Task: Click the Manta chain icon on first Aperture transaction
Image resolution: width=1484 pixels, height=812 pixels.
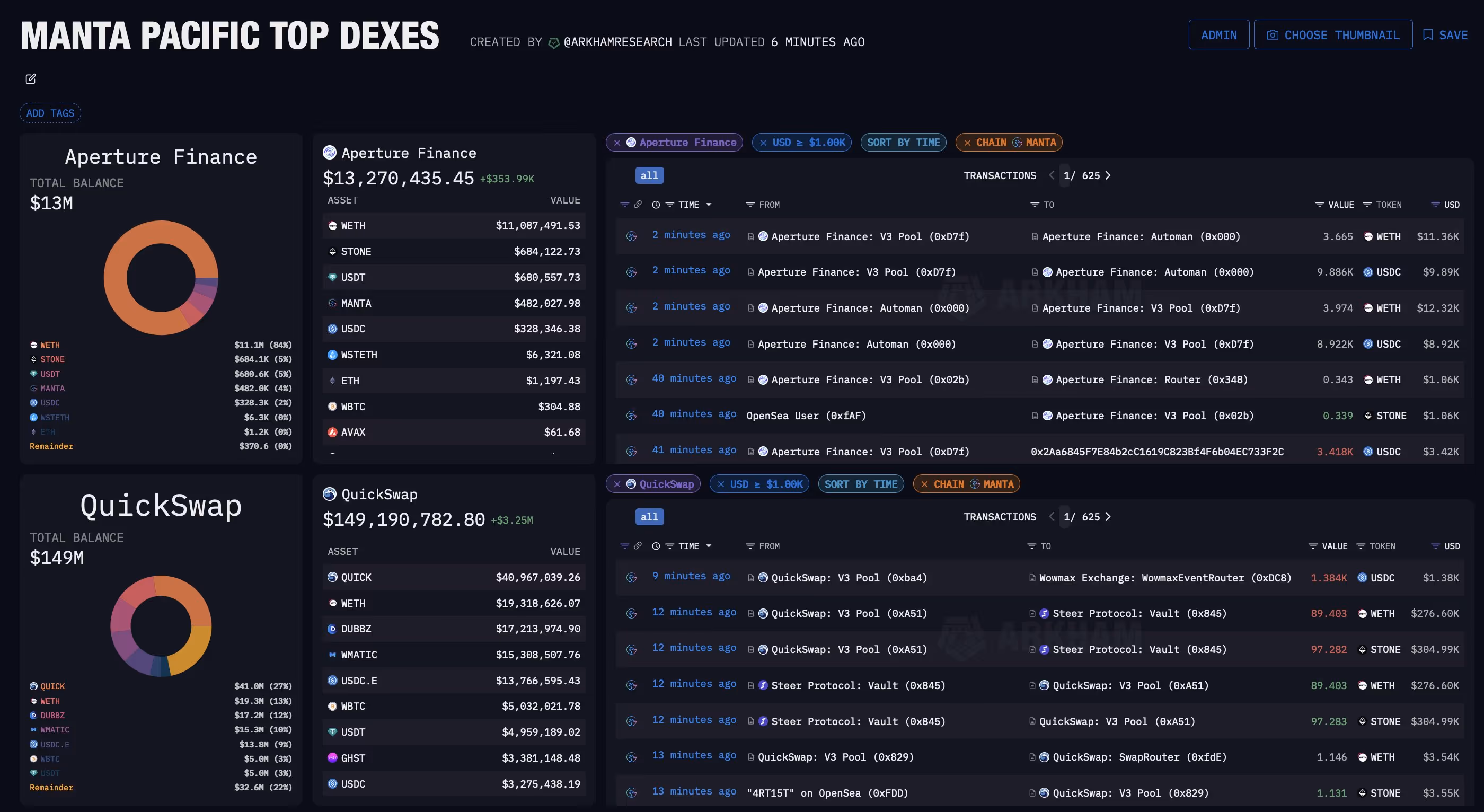Action: pyautogui.click(x=631, y=236)
